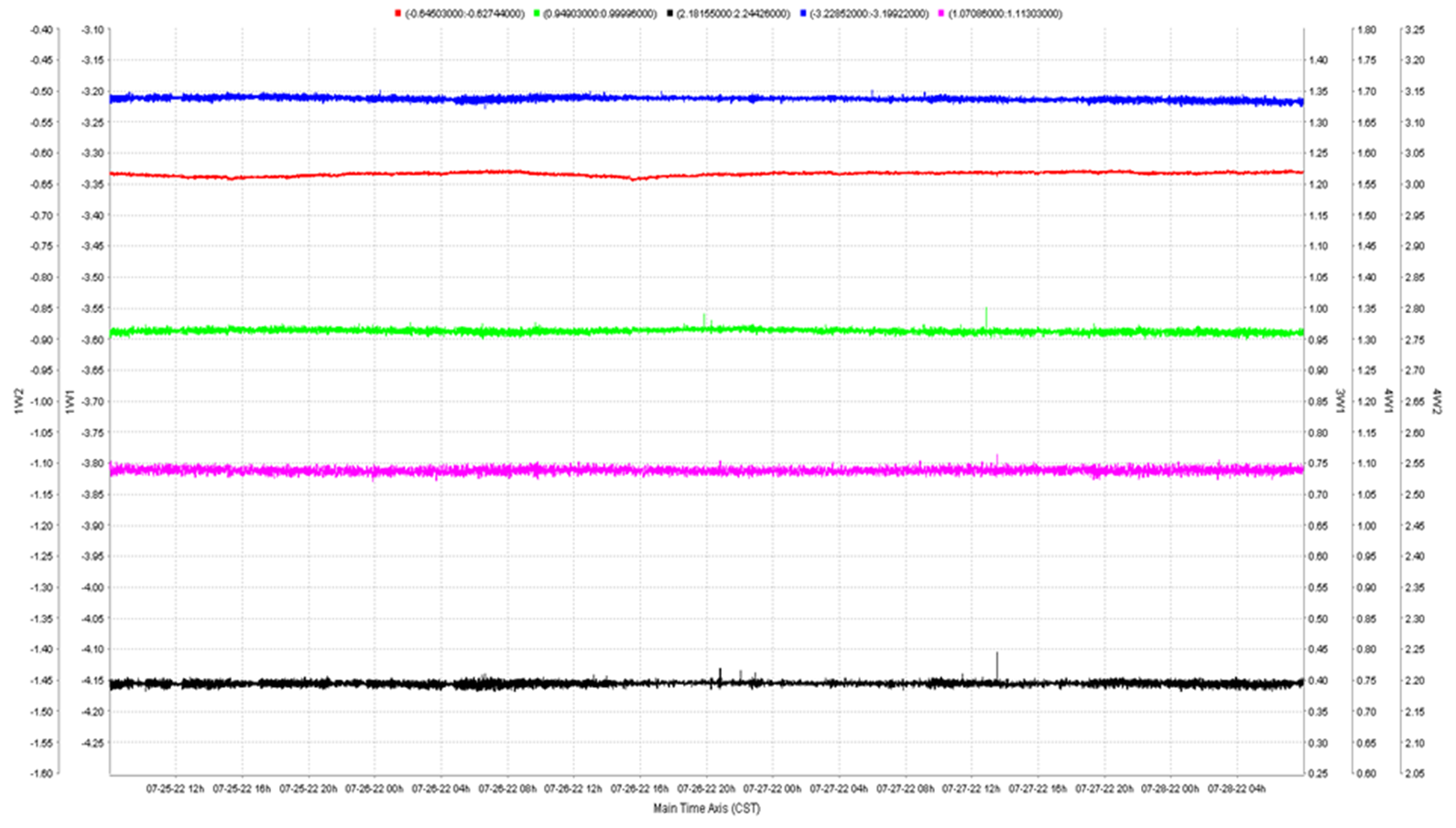Select legend entry (-3.22852000:-3.19922000)

pyautogui.click(x=868, y=14)
